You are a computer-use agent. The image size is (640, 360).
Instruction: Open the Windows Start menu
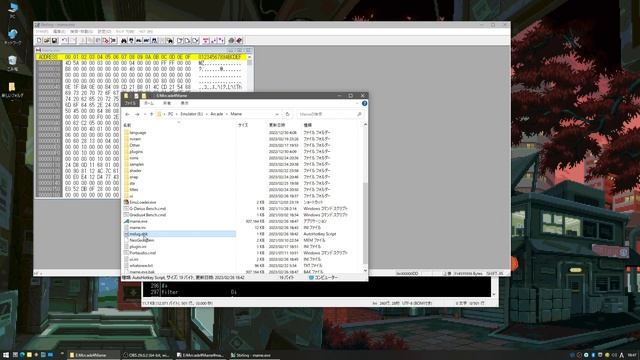click(x=6, y=355)
